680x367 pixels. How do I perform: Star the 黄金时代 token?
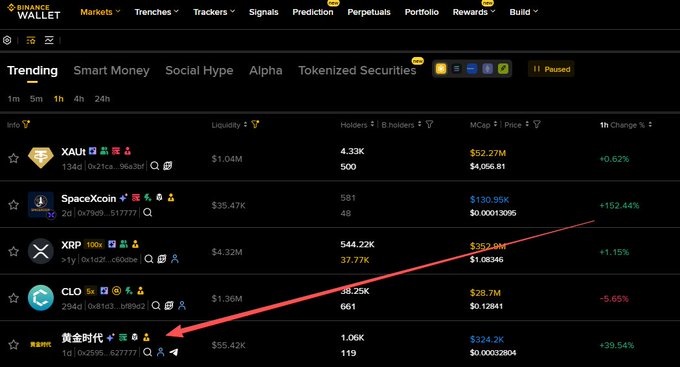[13, 344]
